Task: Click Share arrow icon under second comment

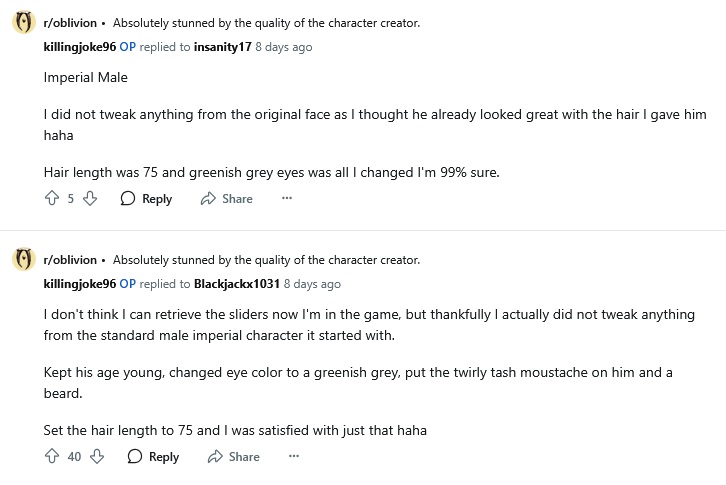Action: click(214, 457)
